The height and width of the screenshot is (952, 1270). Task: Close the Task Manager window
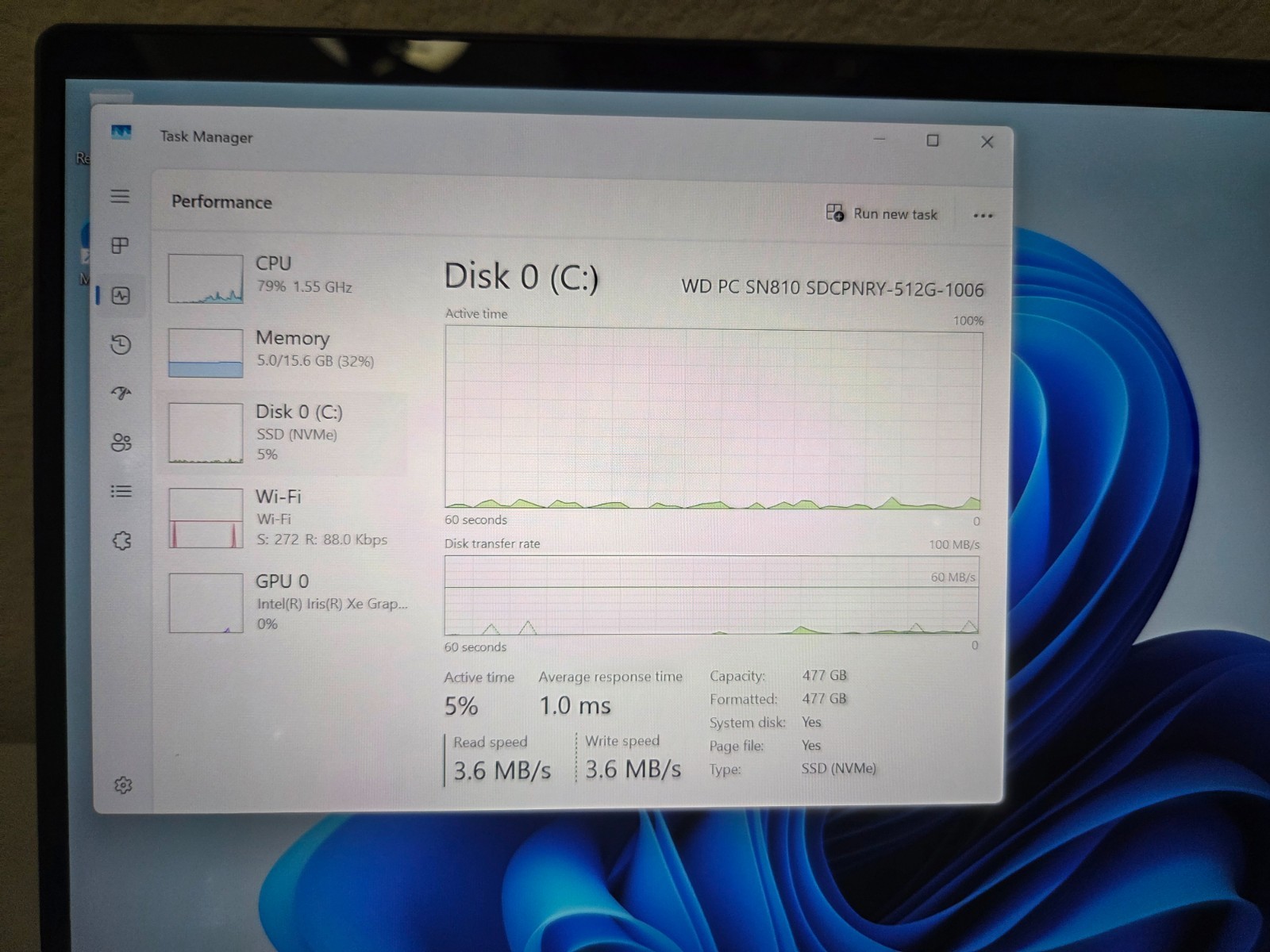pyautogui.click(x=987, y=142)
